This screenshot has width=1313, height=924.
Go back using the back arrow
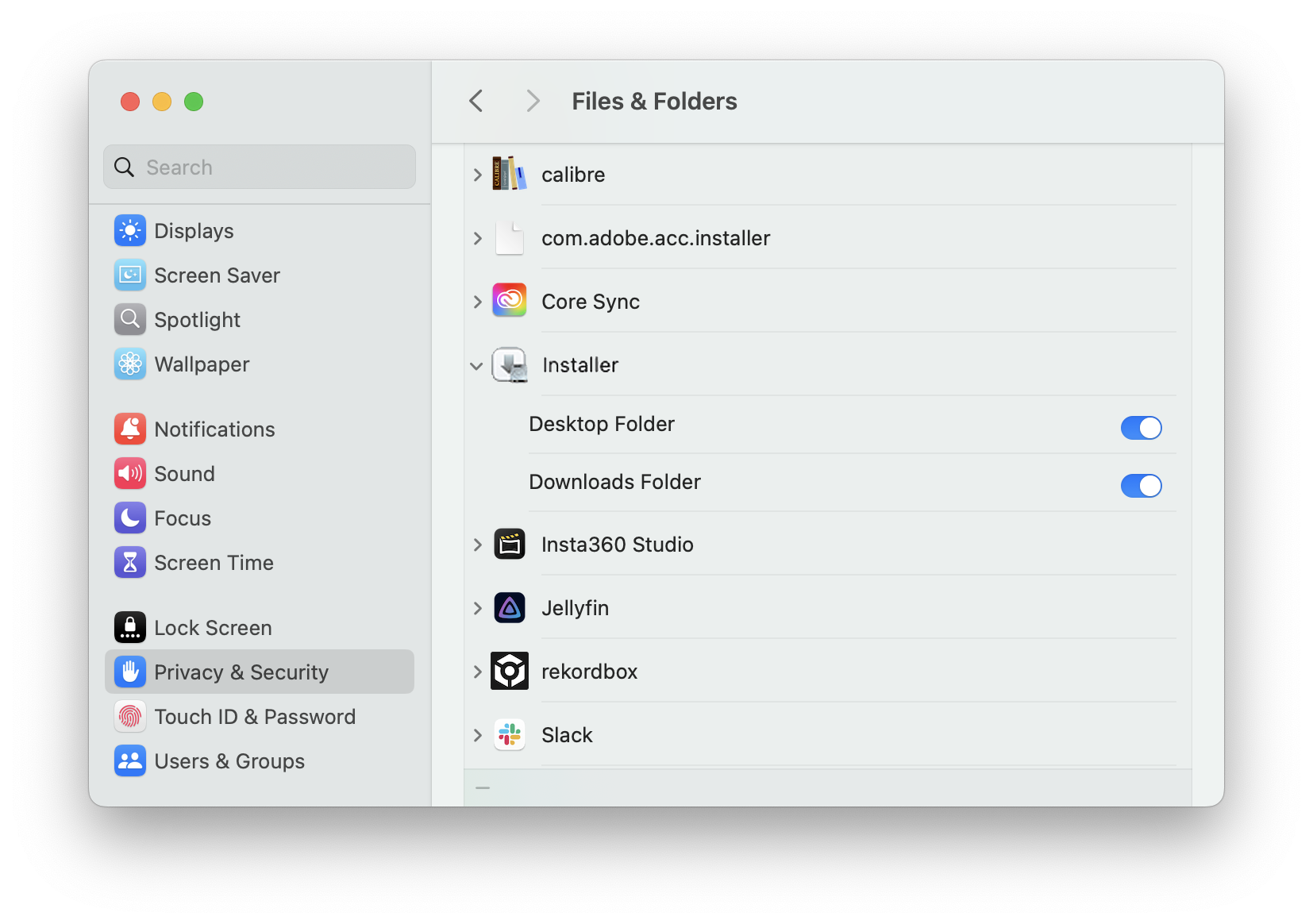pos(476,101)
